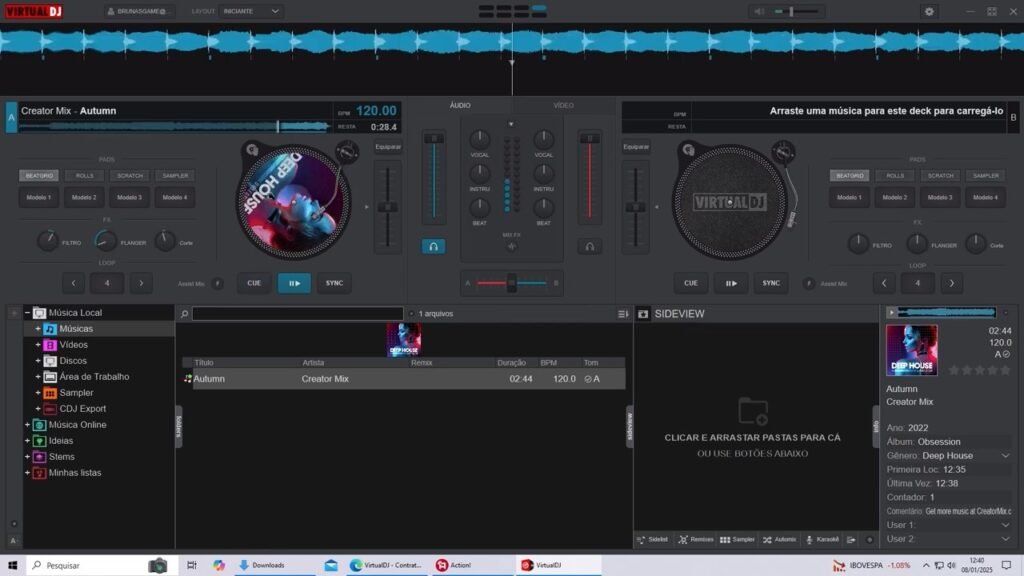Collapse the Música Local tree node

[27, 313]
